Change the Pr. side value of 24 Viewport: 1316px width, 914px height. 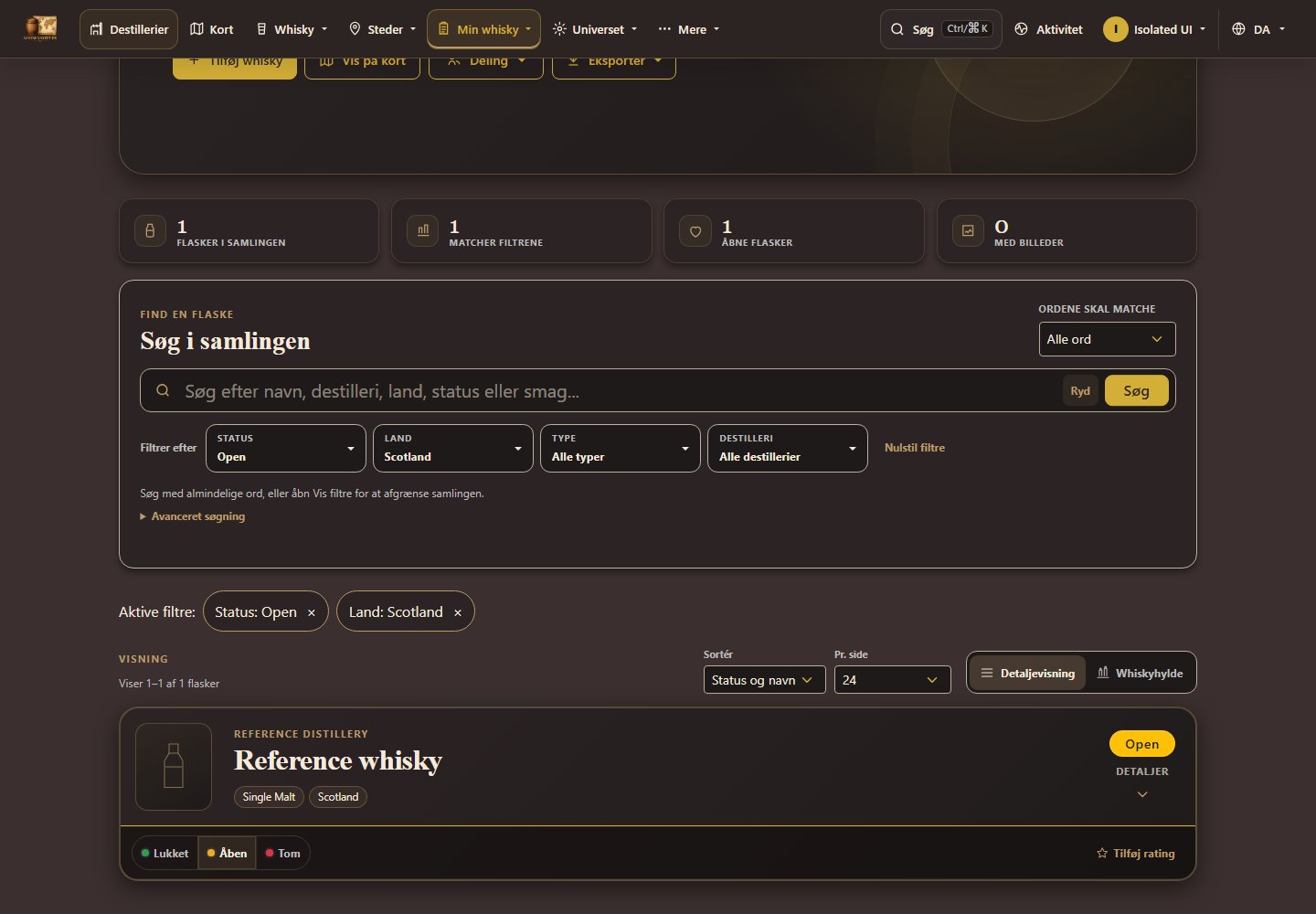click(893, 680)
